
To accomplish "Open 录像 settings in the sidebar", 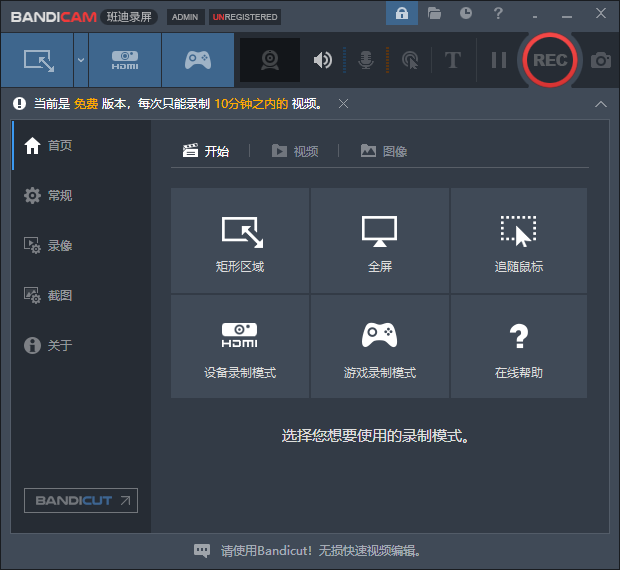I will [x=60, y=246].
